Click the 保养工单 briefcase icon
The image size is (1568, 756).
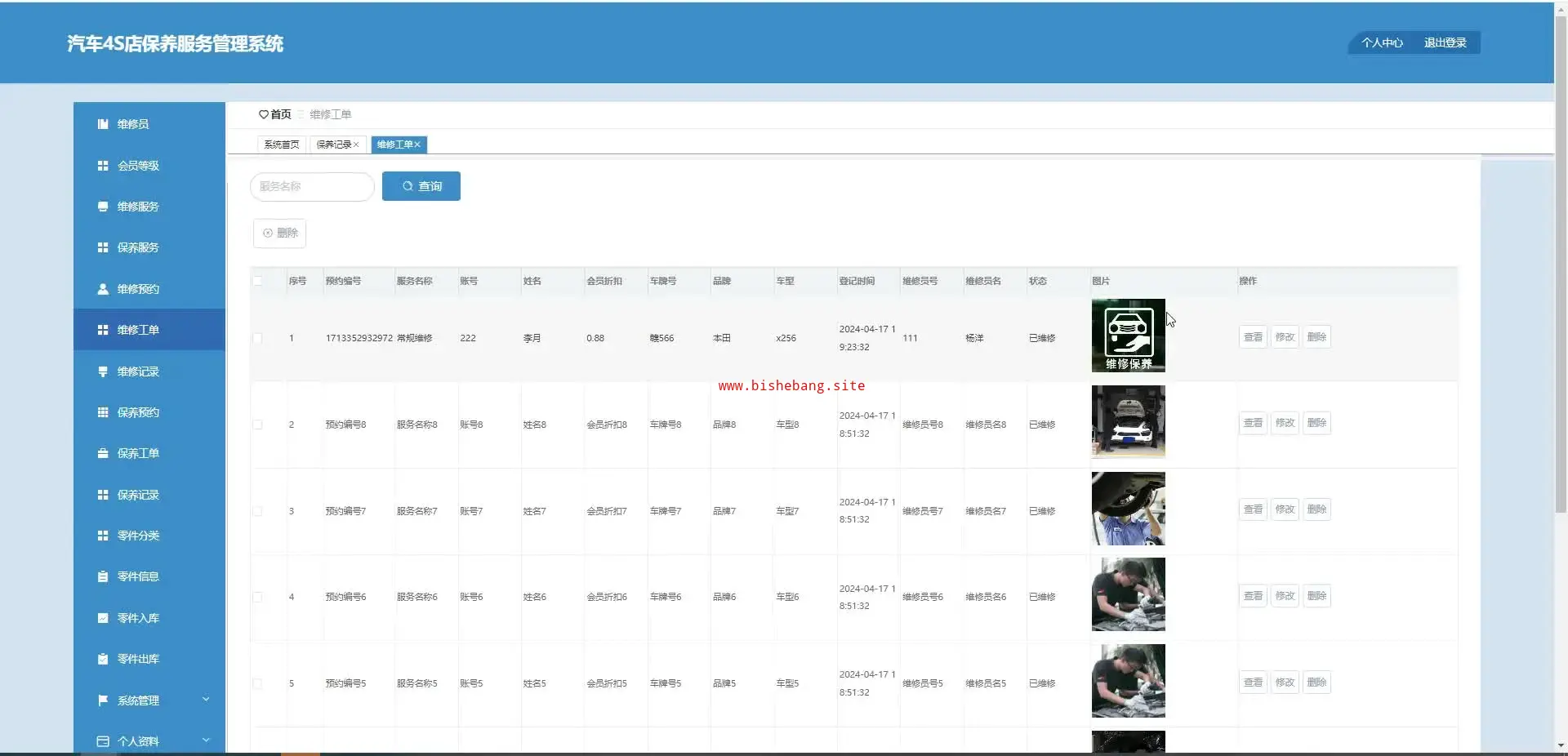click(x=103, y=453)
